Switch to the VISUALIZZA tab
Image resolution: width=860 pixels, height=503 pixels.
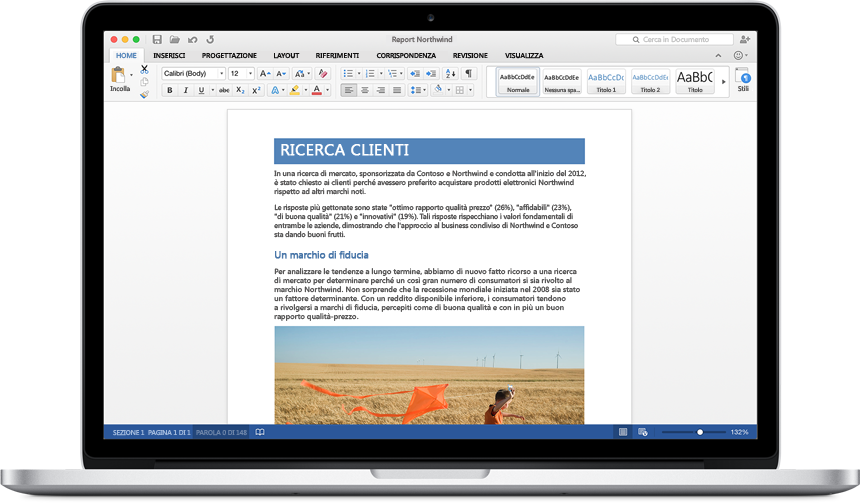[x=524, y=55]
